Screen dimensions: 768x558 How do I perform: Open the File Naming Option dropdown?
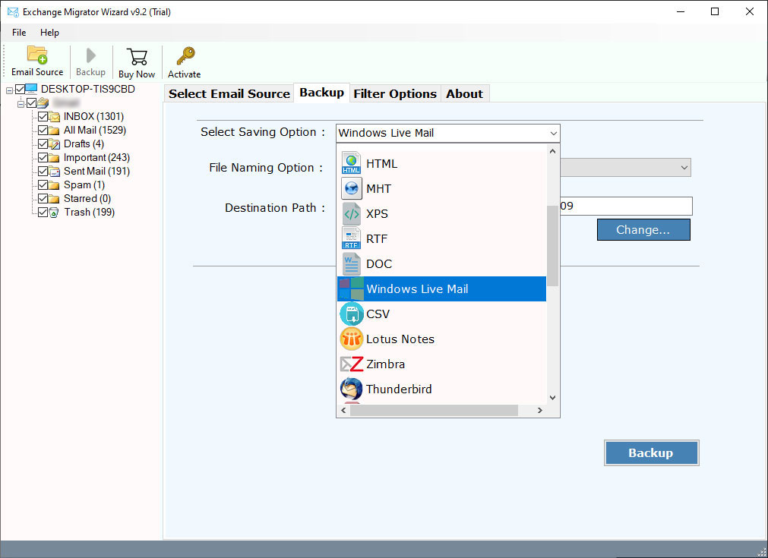click(684, 168)
